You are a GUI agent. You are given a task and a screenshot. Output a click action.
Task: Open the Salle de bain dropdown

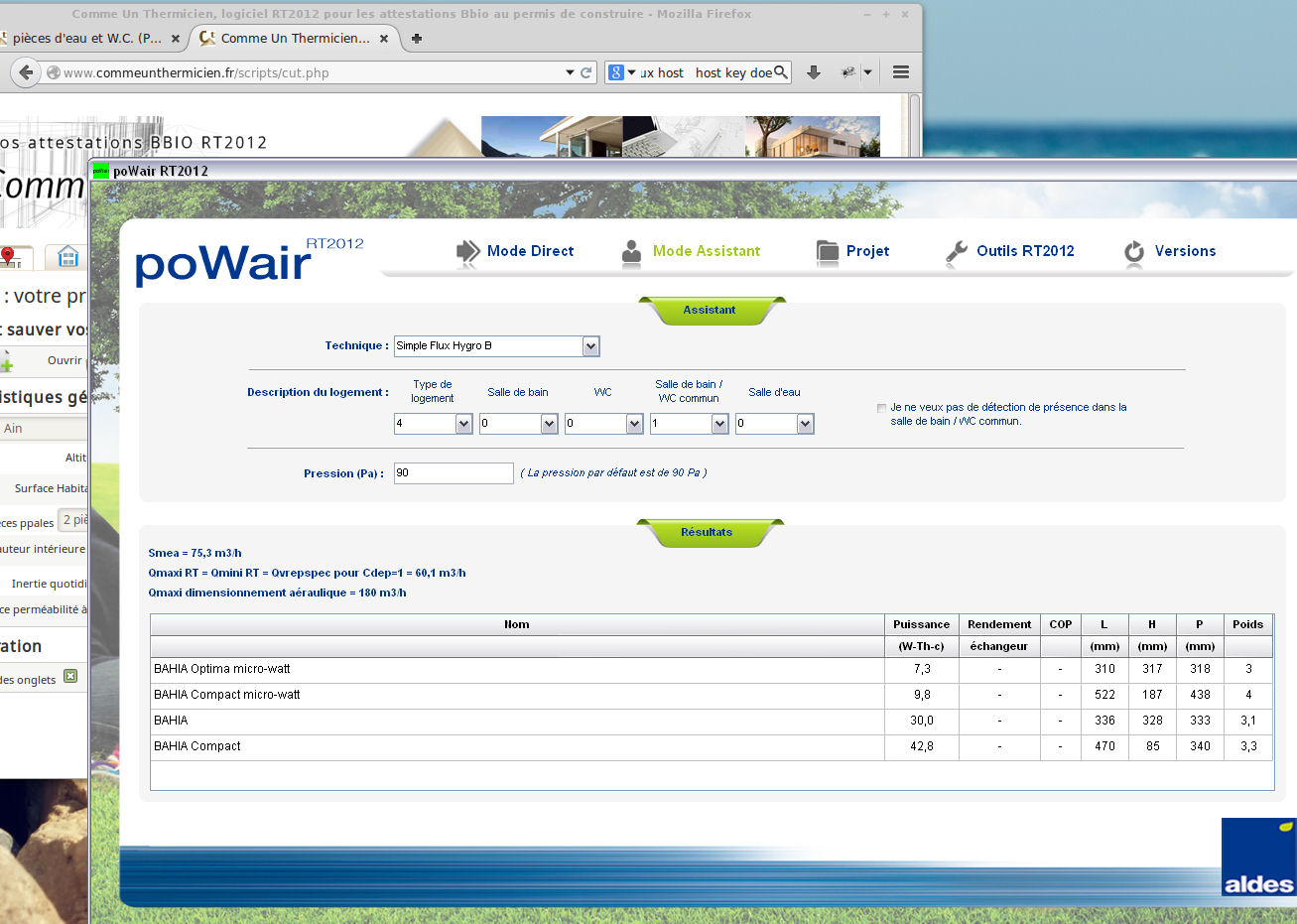pos(549,424)
